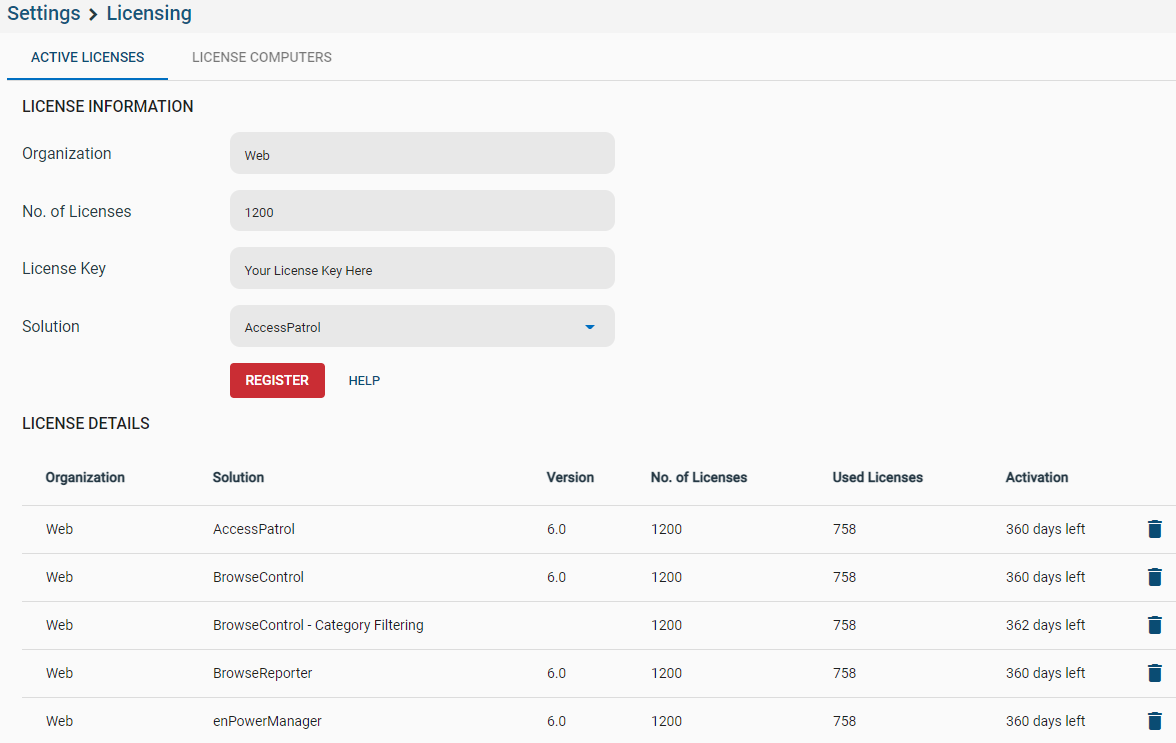
Task: Focus the No. of Licenses field
Action: pyautogui.click(x=422, y=211)
